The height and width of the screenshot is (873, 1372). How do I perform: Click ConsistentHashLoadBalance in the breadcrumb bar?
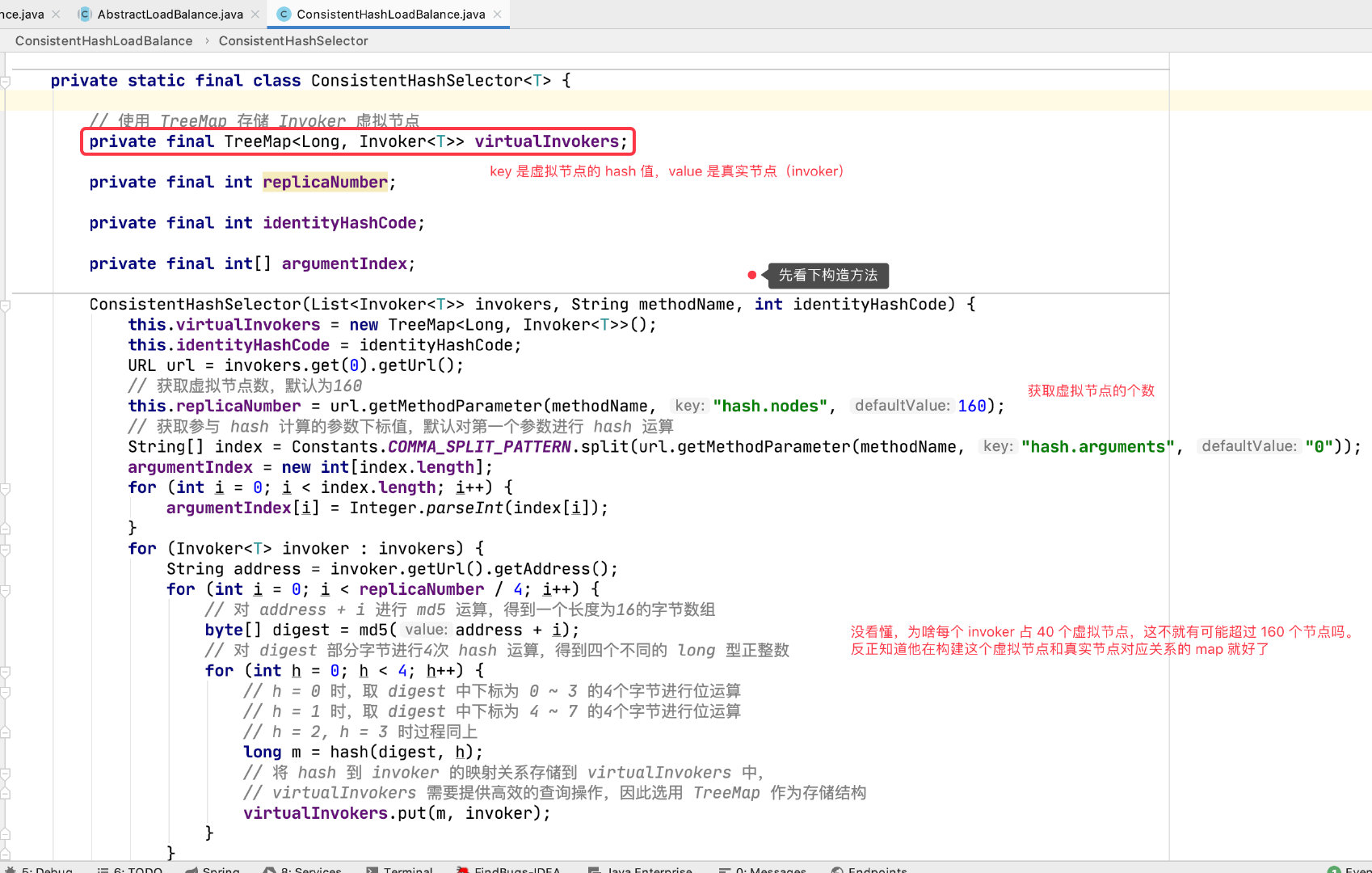coord(103,40)
